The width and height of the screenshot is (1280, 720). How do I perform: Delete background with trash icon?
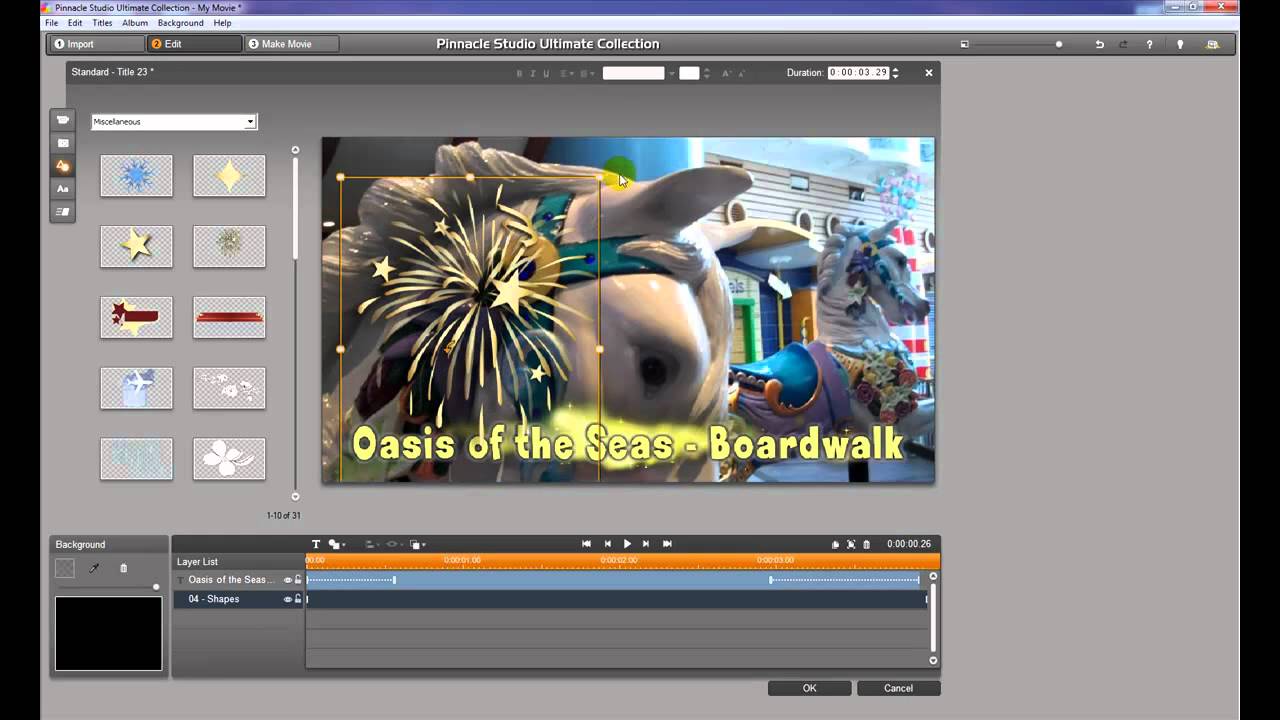(x=124, y=568)
